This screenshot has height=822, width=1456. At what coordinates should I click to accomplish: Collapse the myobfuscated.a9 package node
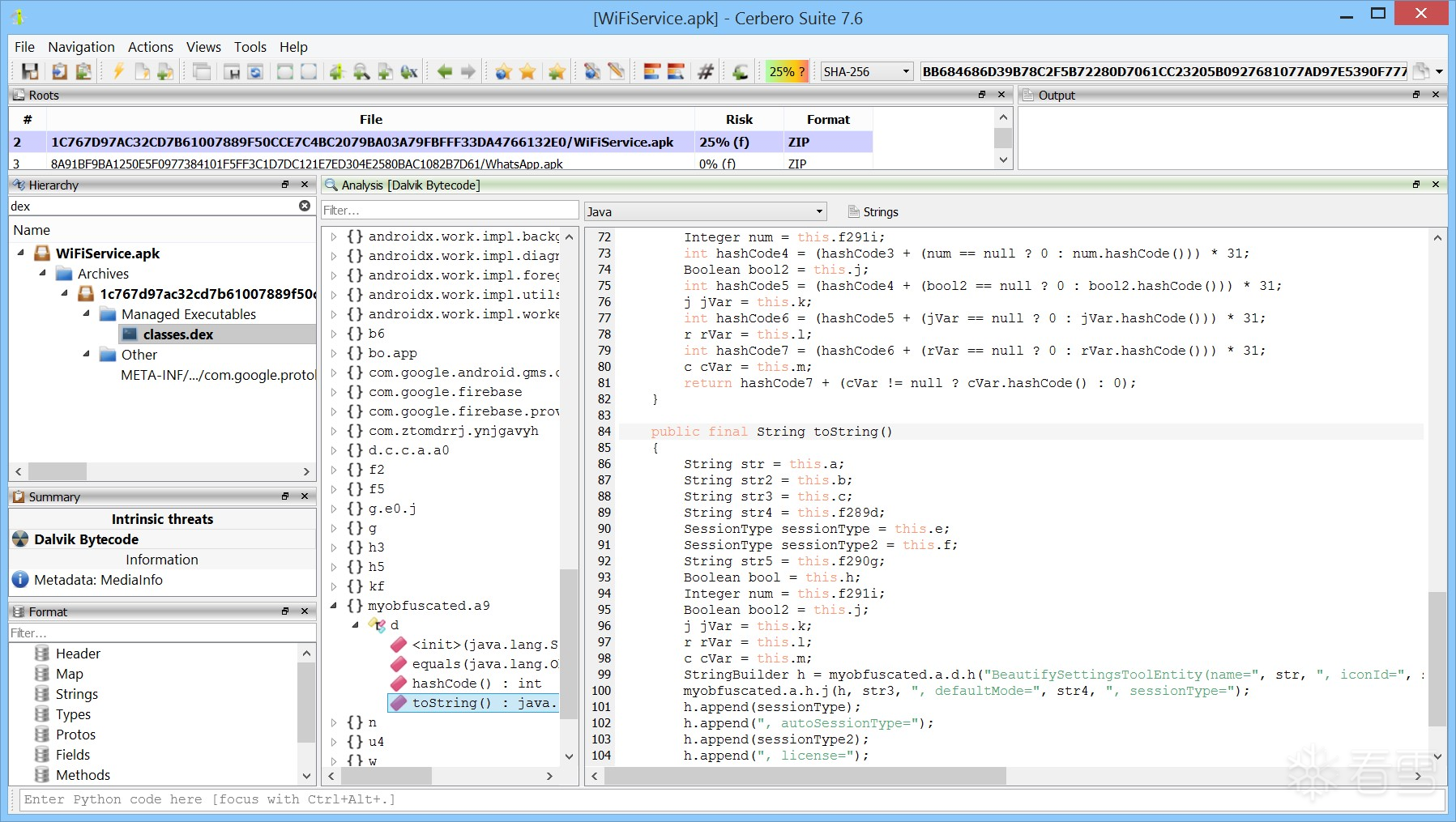(334, 606)
